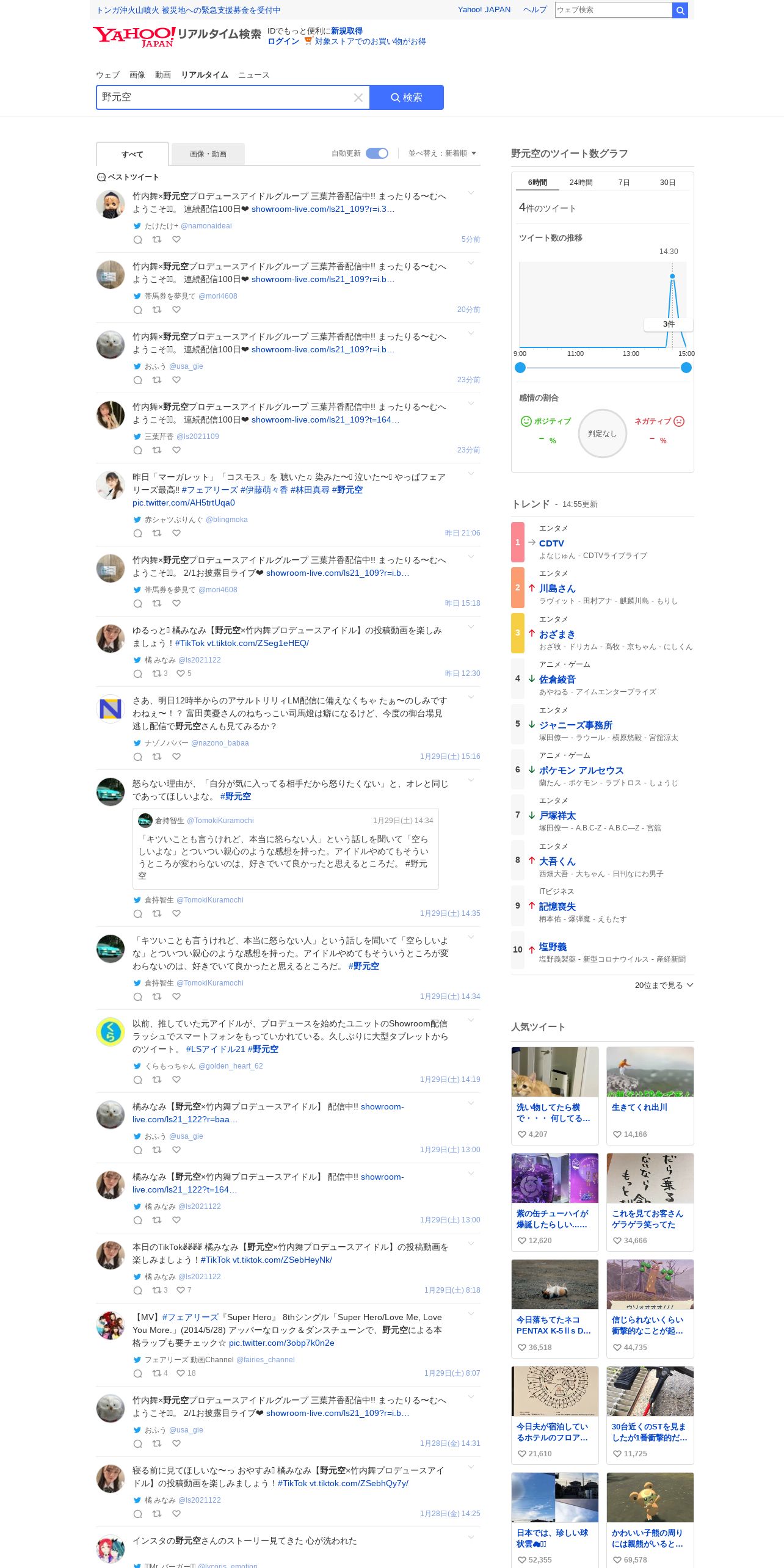Viewport: 784px width, 1568px height.
Task: Clear the search field with the X icon
Action: 358,98
